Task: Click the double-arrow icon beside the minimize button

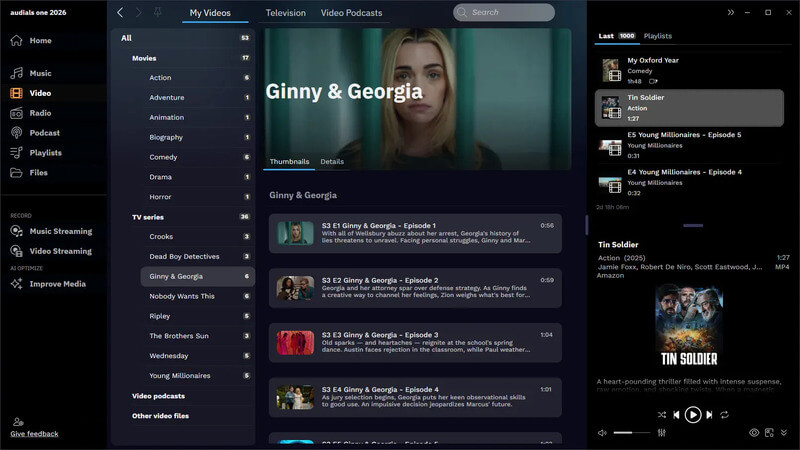Action: (x=731, y=12)
